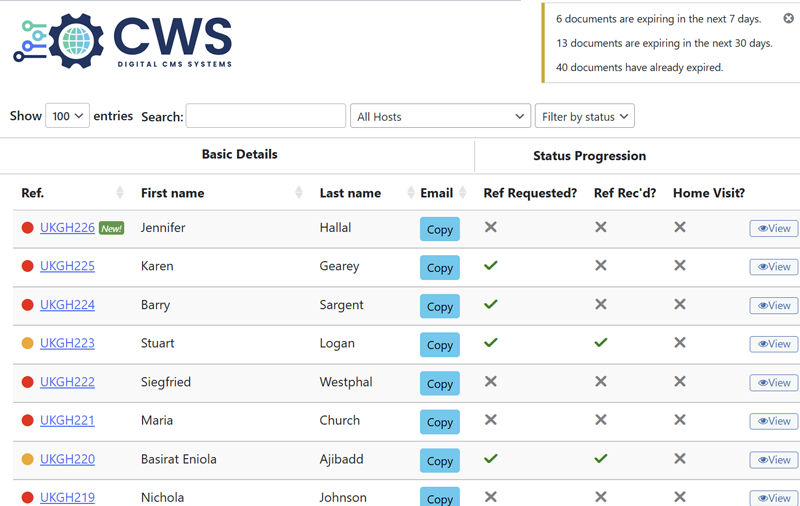Screen dimensions: 800x506
Task: Open record UKGH225
Action: 67,266
